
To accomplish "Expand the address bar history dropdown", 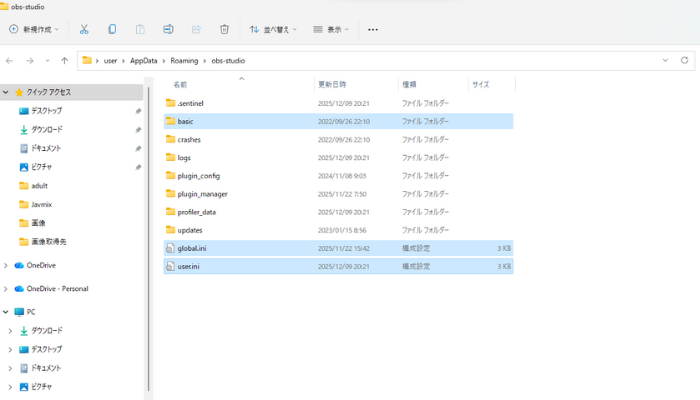I will coord(665,60).
